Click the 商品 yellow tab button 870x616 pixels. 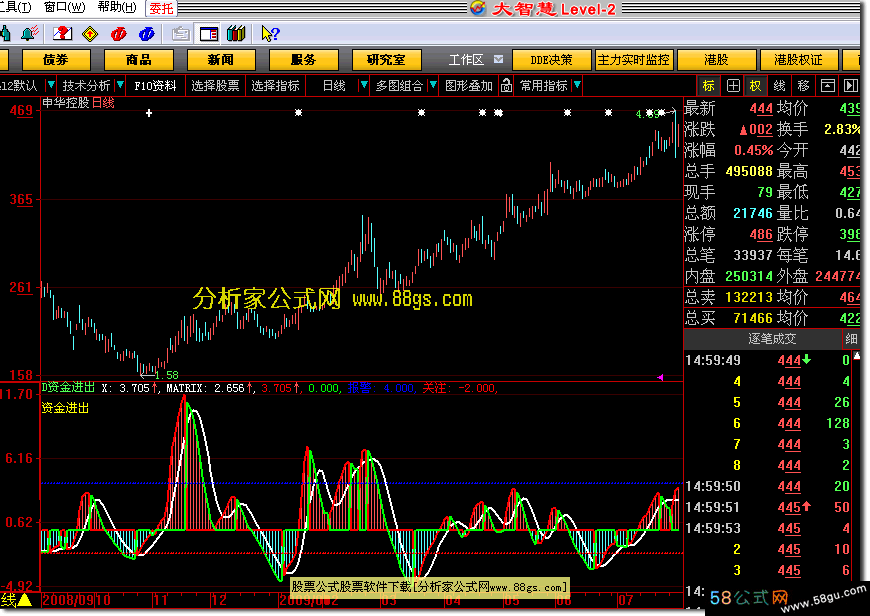[139, 59]
